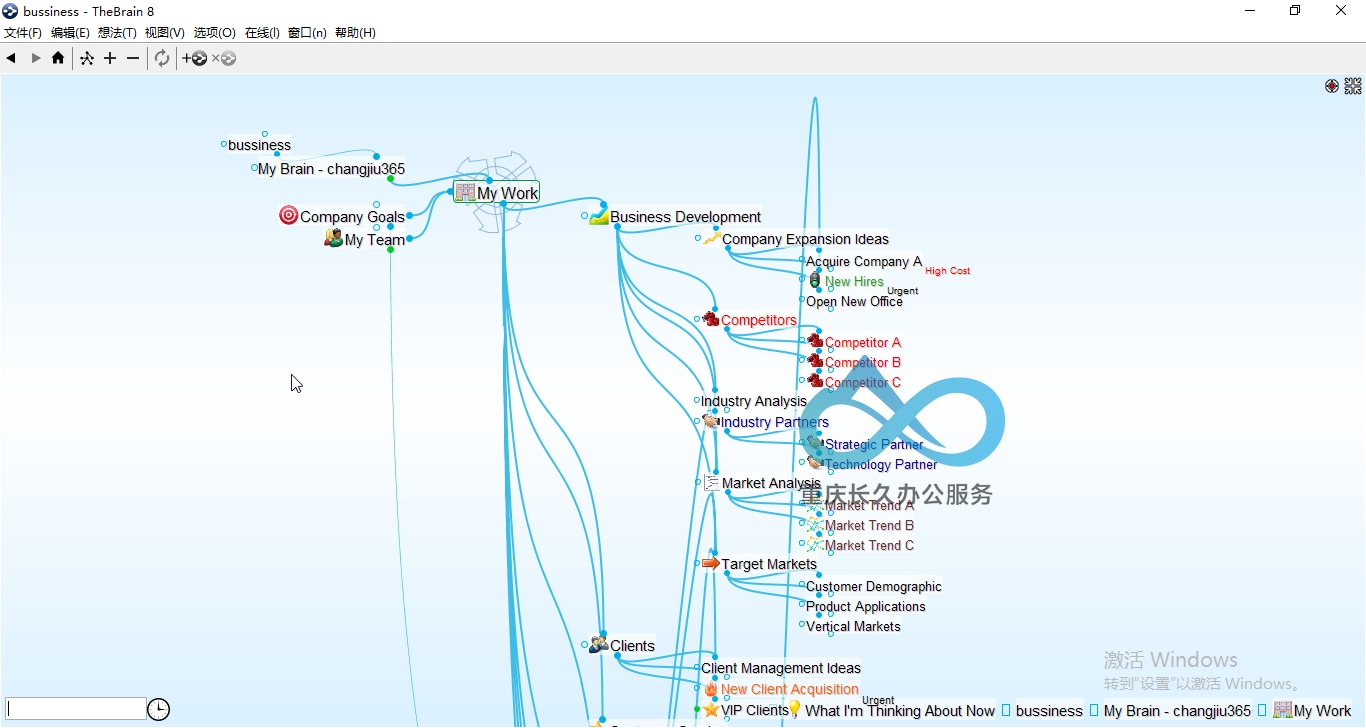This screenshot has height=728, width=1366.
Task: Go back with the left arrow button
Action: pos(11,58)
